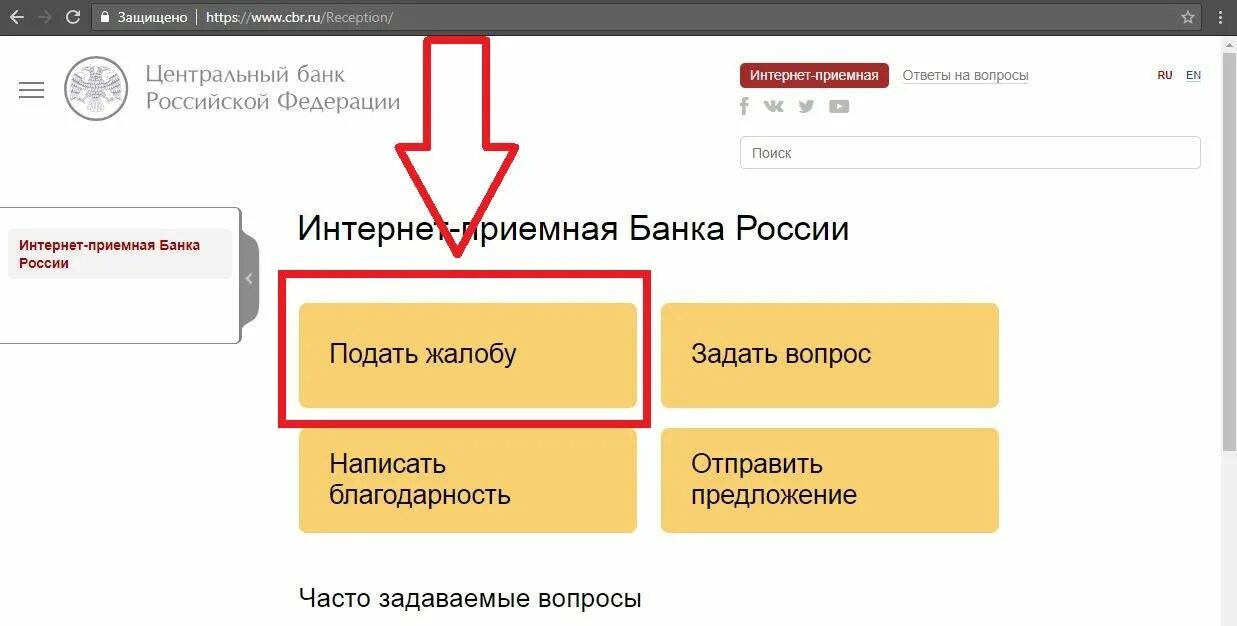Select Интернет-приемная Банка России sidebar item
The height and width of the screenshot is (626, 1237).
[x=119, y=254]
